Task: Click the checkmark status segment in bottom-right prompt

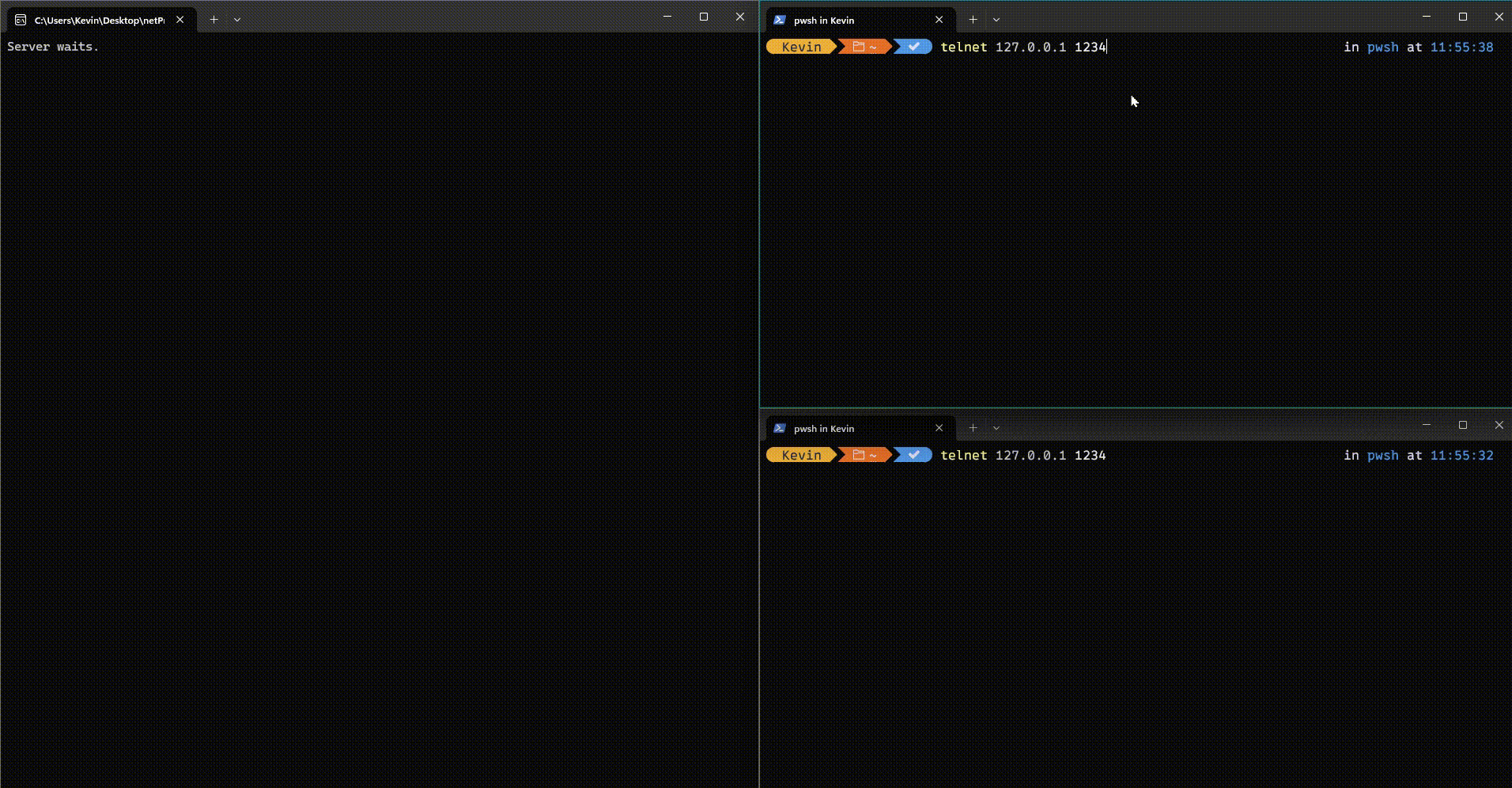Action: (x=913, y=455)
